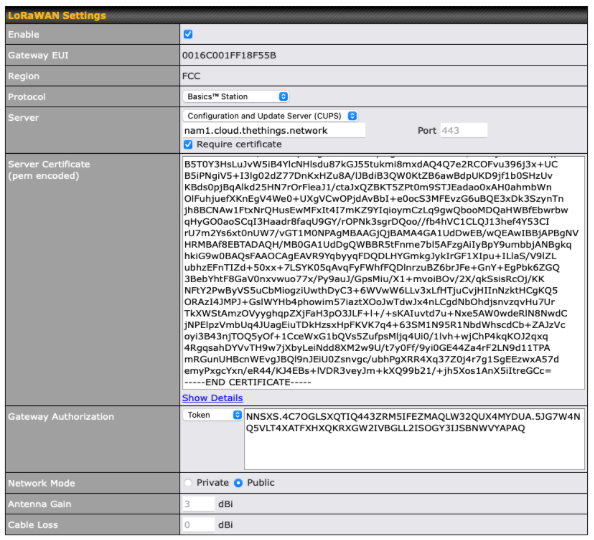Click the Network Mode label

42,484
